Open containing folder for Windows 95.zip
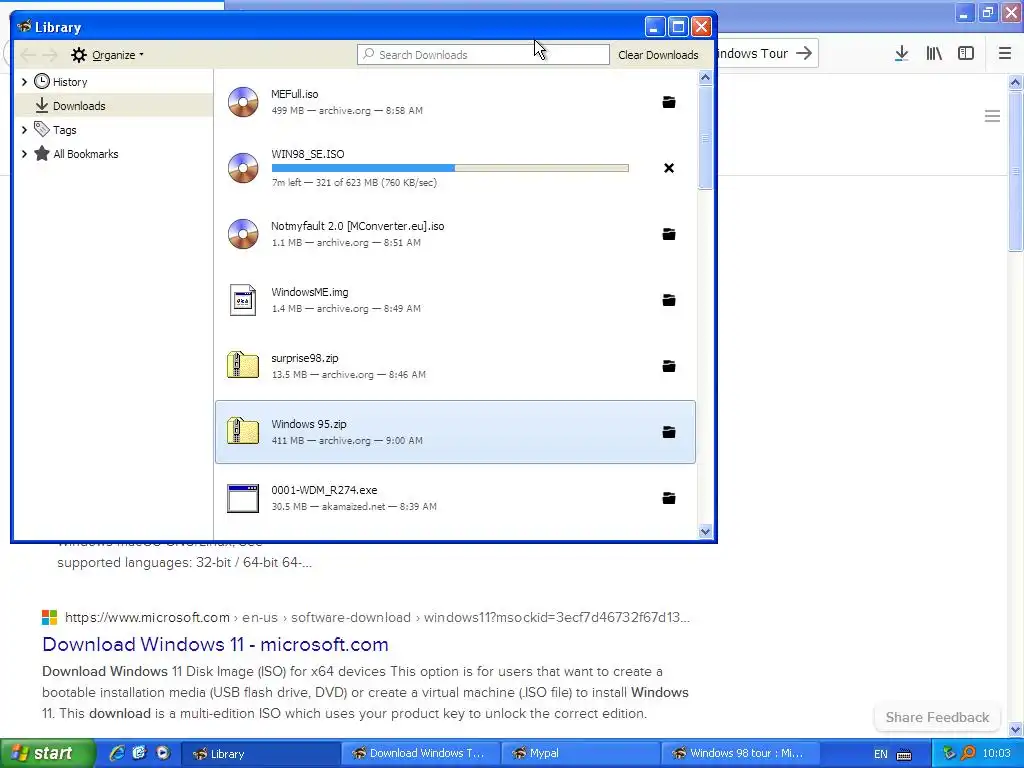The image size is (1024, 768). pos(669,432)
